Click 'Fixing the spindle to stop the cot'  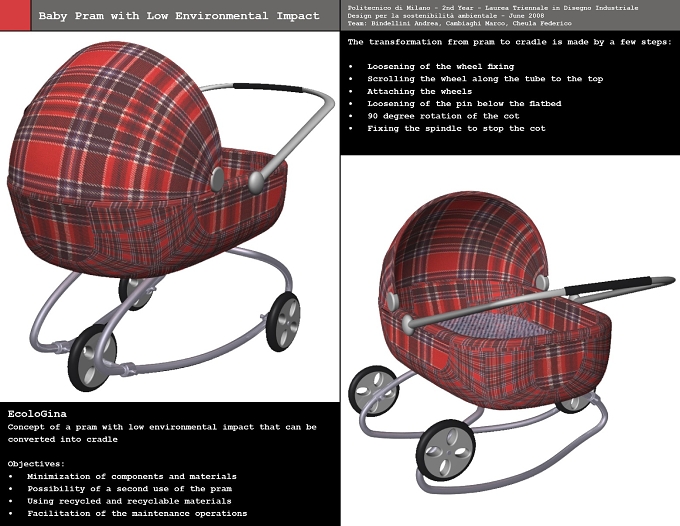click(x=456, y=128)
